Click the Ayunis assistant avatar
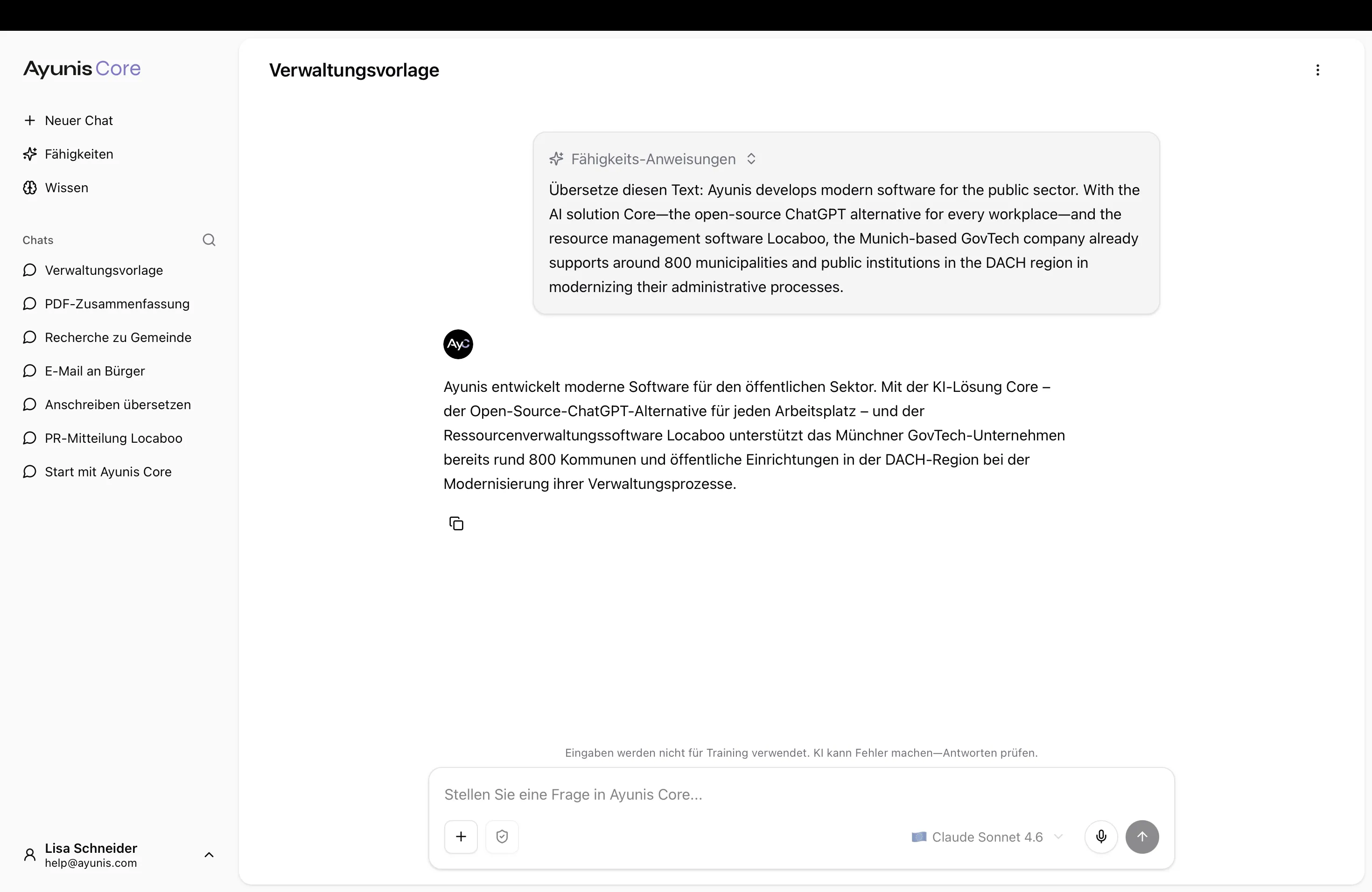The image size is (1372, 892). [x=458, y=344]
